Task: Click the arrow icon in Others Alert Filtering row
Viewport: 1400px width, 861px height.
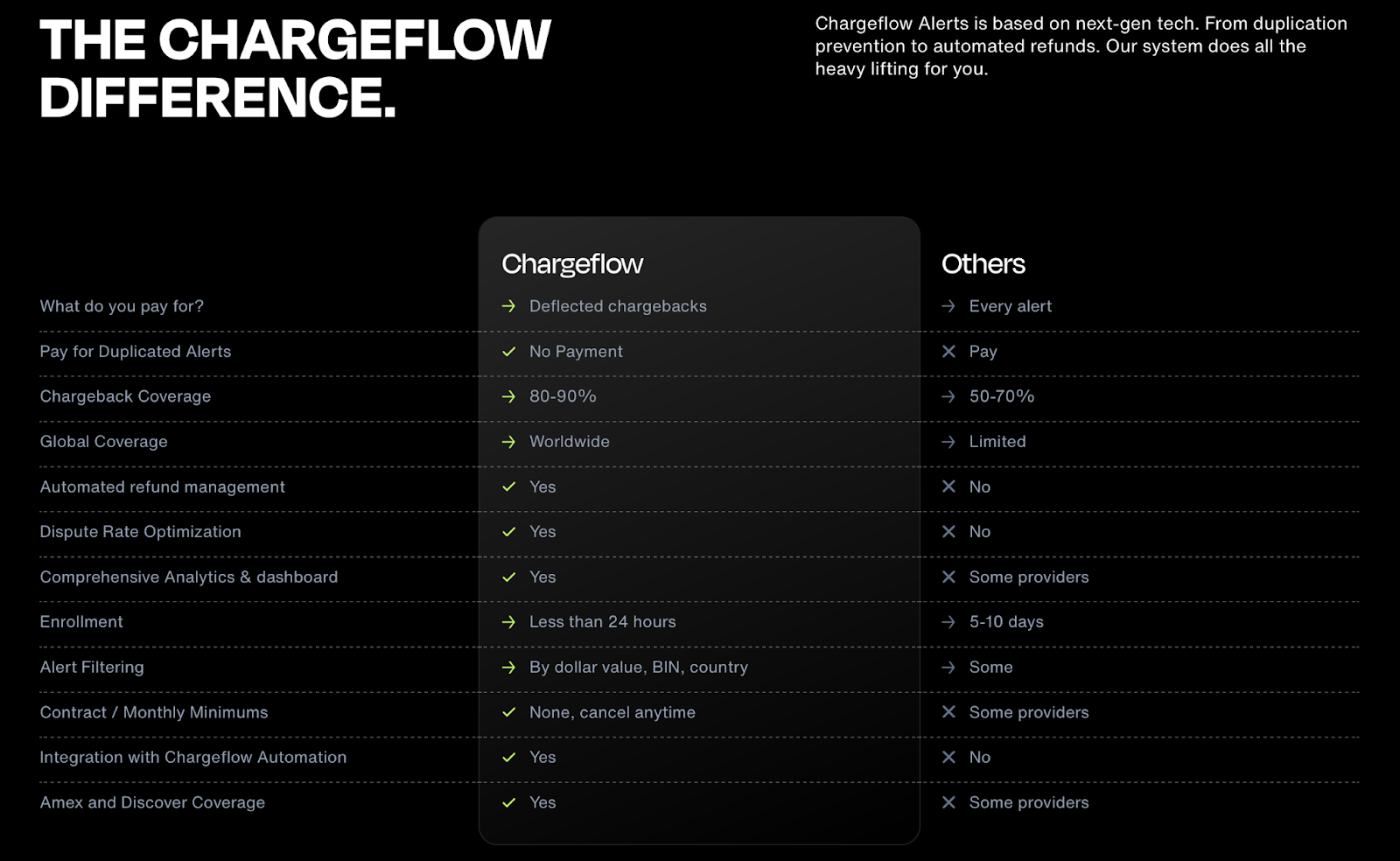Action: [x=948, y=668]
